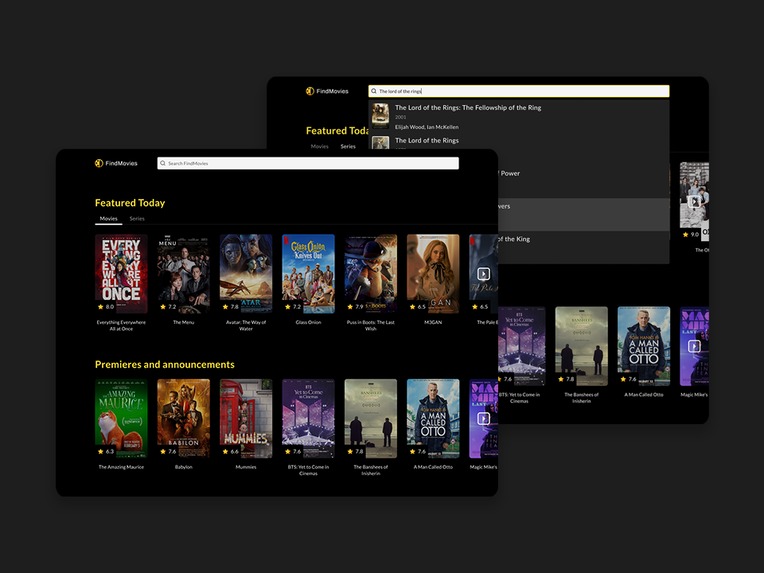Choose 'The Lord of the Rings' second search suggestion
Viewport: 764px width, 573px height.
[519, 142]
